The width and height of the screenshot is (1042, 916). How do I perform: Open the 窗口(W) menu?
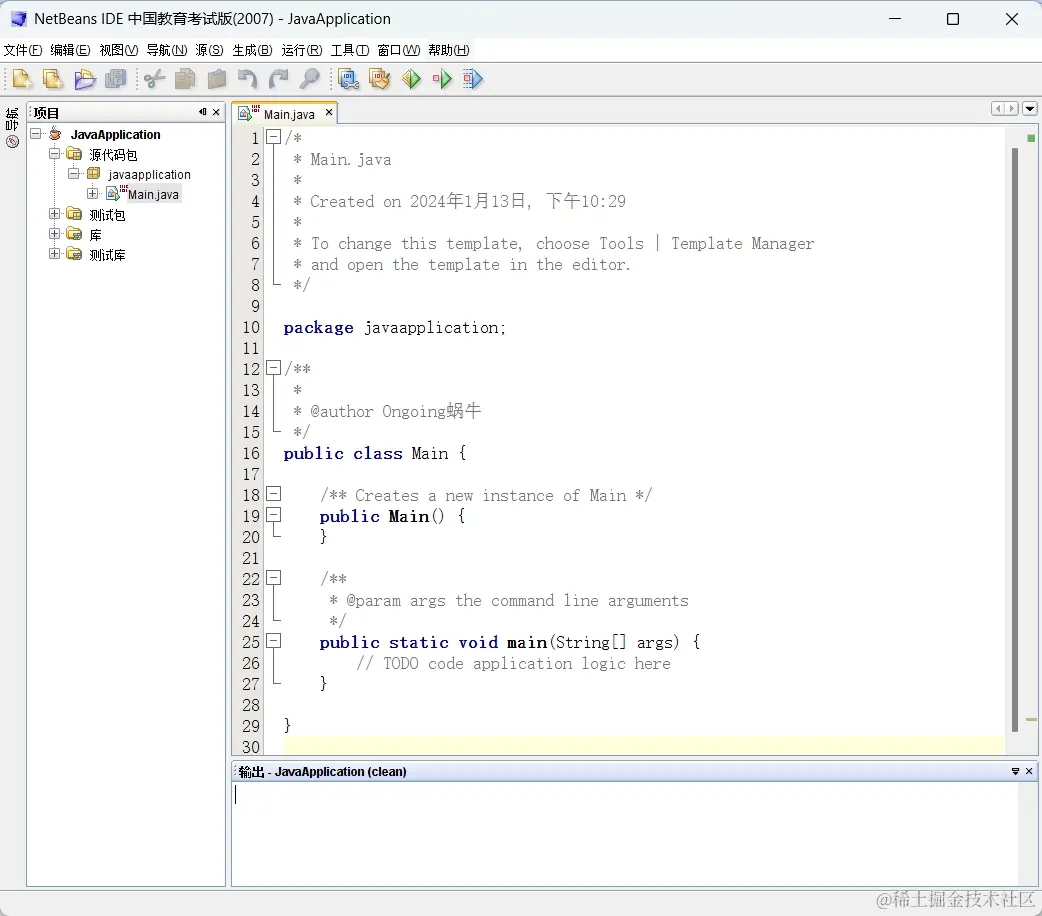coord(399,51)
